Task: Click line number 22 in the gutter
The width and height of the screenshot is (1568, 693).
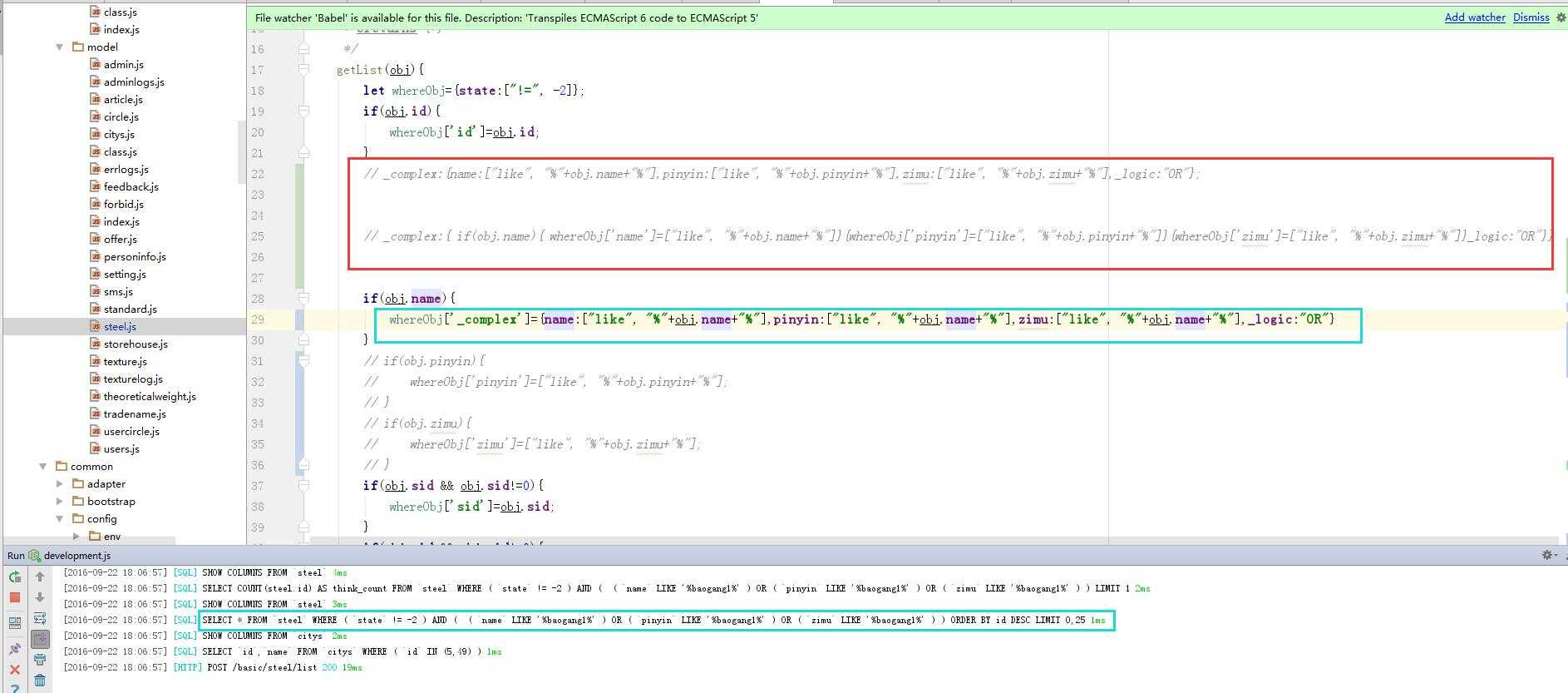Action: (x=258, y=174)
